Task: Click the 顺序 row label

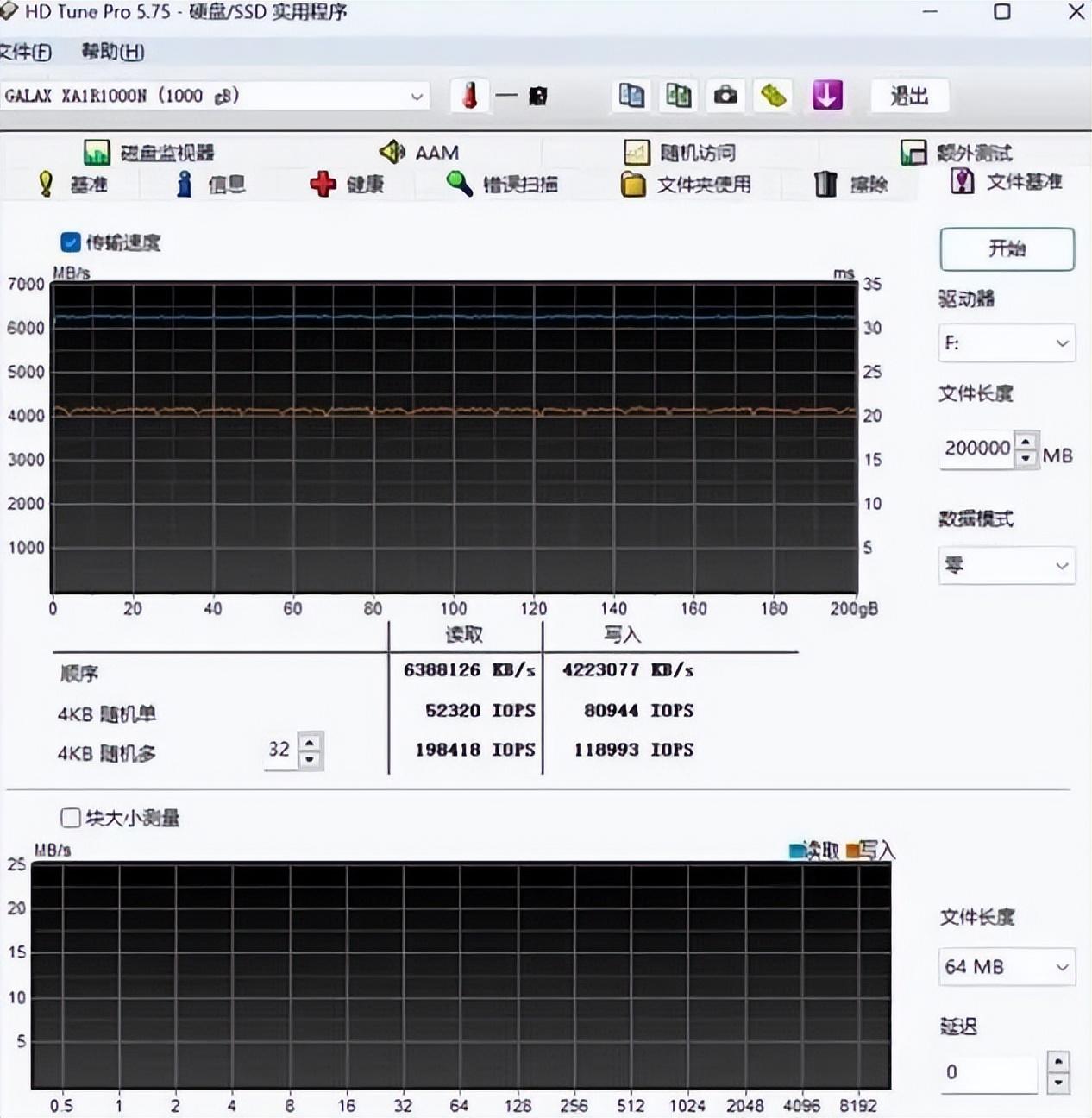Action: 79,674
